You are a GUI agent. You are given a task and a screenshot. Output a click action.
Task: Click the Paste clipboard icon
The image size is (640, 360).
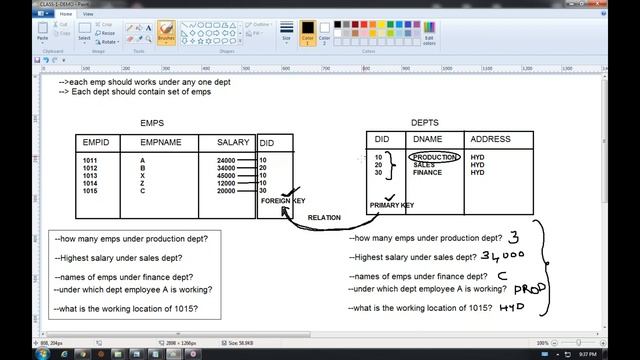tap(42, 28)
